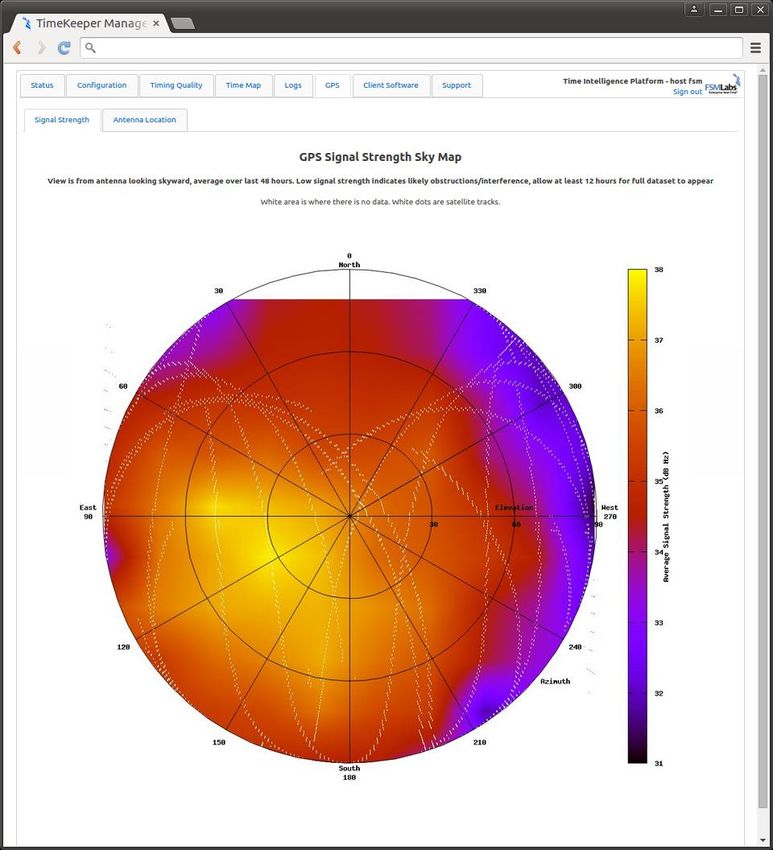This screenshot has height=850, width=773.
Task: Click the '240' azimuth label on sky map
Action: [575, 647]
